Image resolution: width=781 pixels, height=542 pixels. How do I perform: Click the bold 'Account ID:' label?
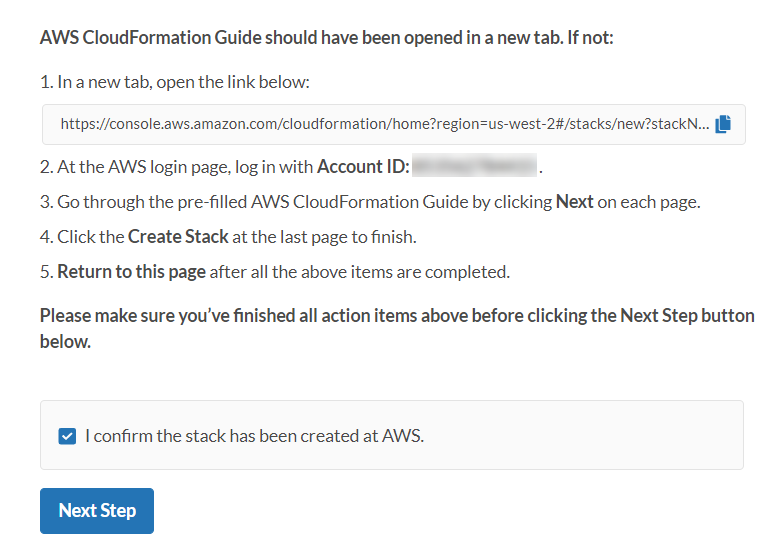363,166
